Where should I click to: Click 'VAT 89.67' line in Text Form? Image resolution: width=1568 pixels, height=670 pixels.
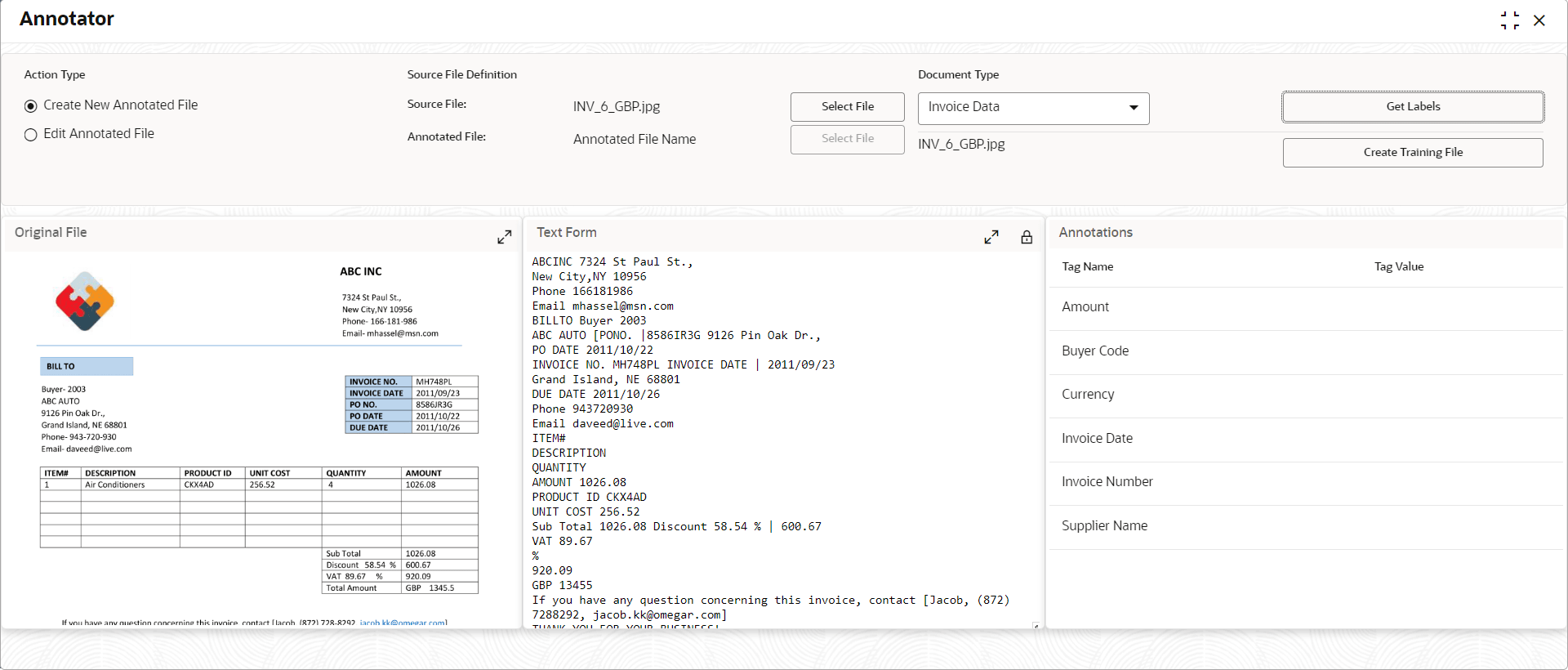pyautogui.click(x=563, y=542)
